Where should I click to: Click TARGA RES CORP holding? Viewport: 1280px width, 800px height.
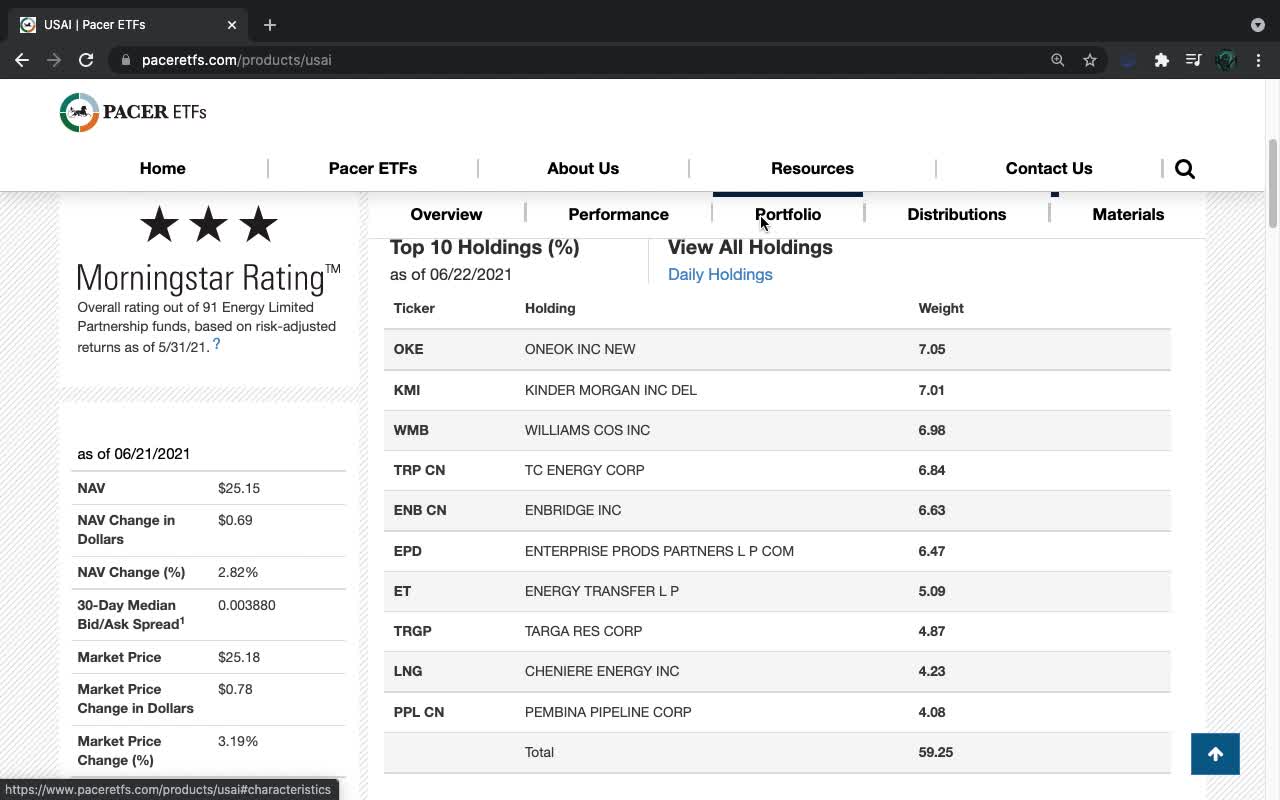(x=583, y=631)
